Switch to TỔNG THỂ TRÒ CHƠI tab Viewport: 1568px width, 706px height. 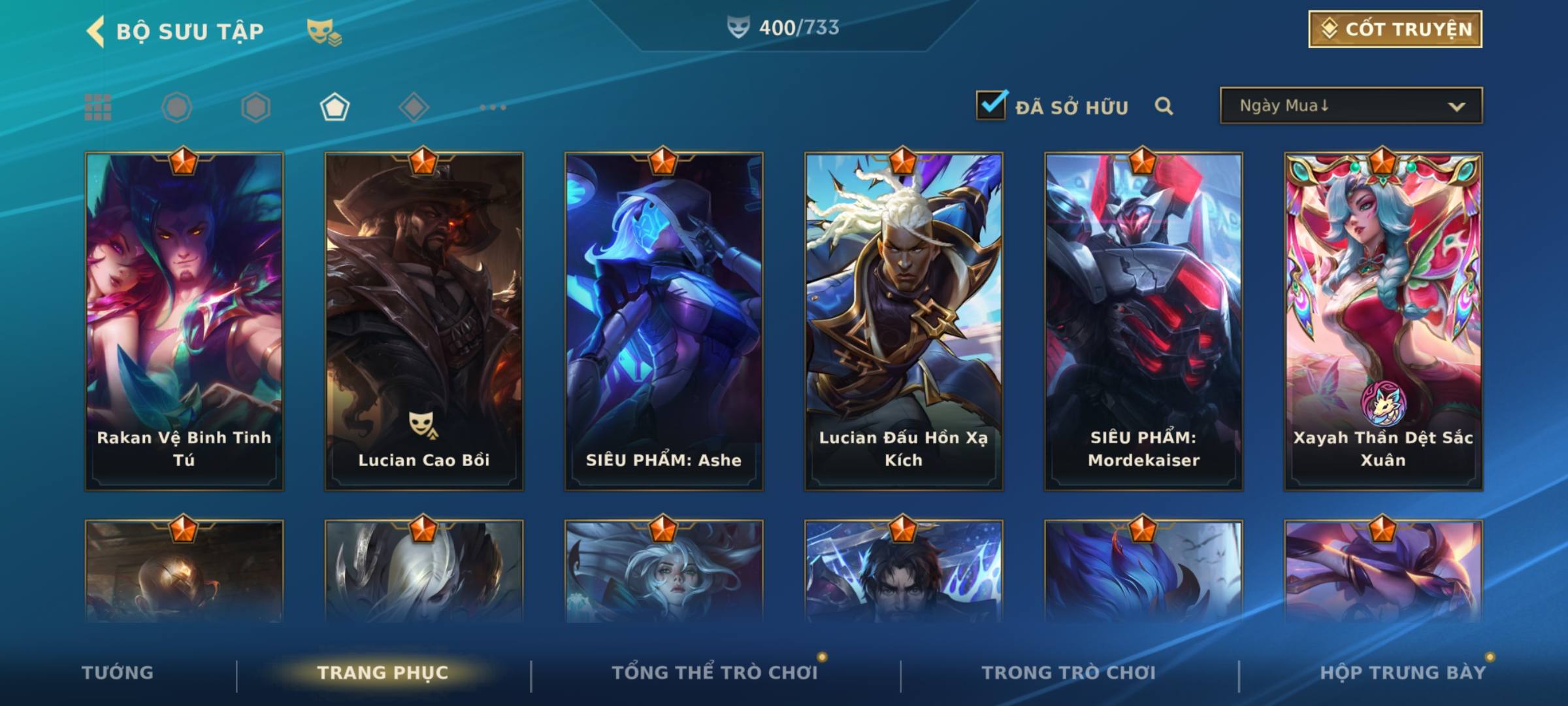point(715,673)
